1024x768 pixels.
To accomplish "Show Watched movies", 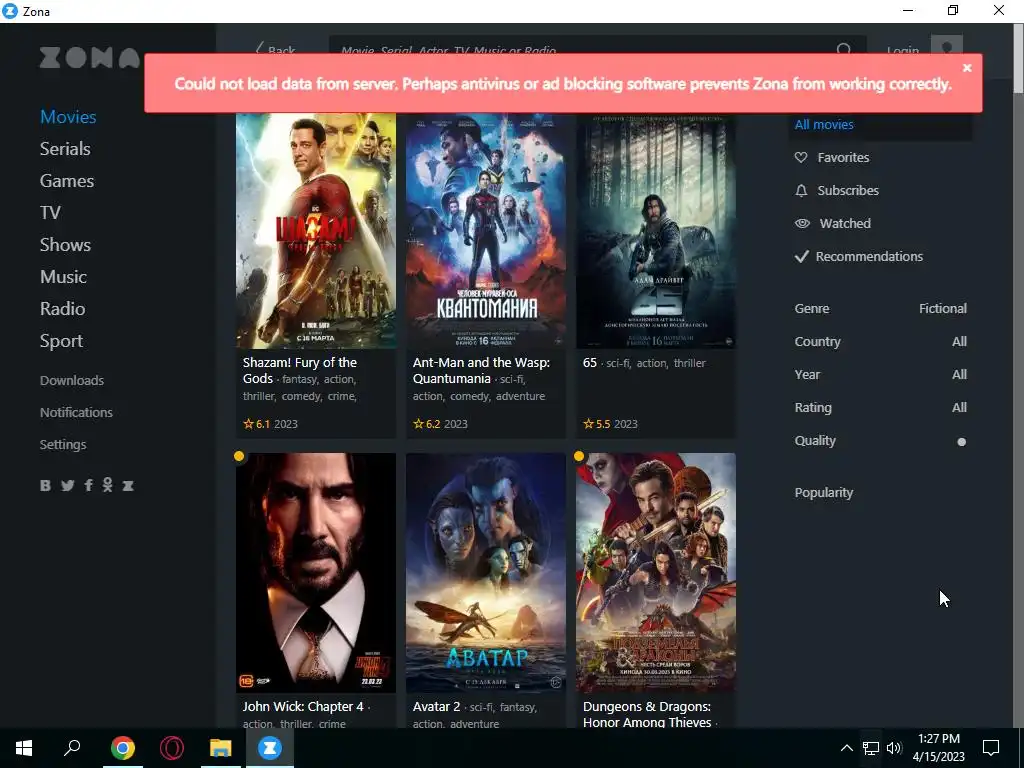I will (845, 223).
